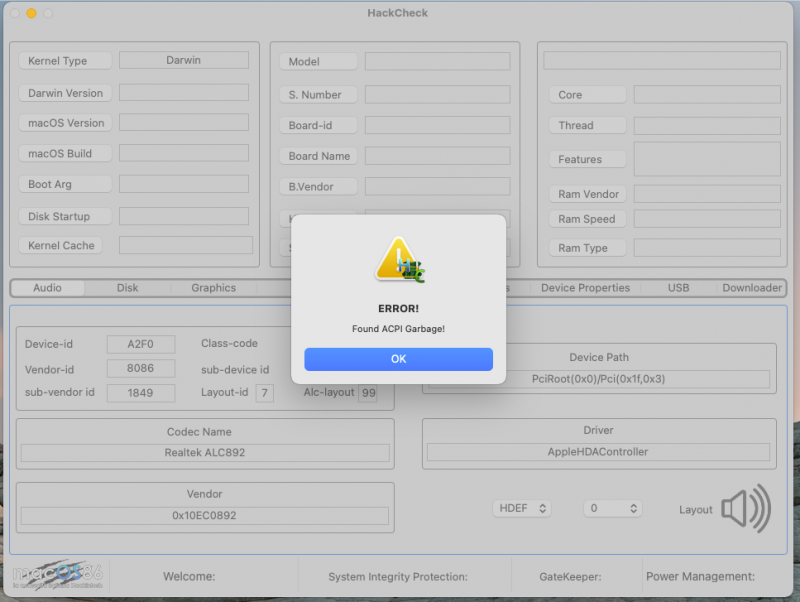Switch to the Device Properties tab

585,288
